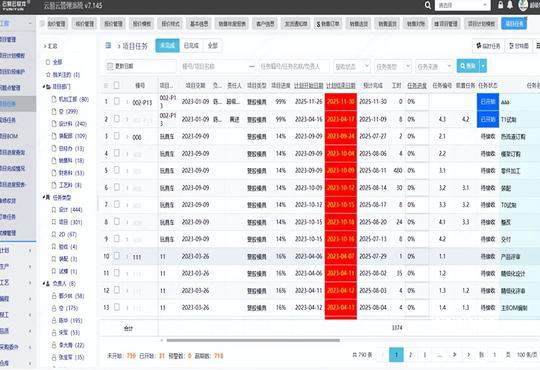Screen dimensions: 540x370
Task: Click the document icon beside 机加工部 (80)
Action: coord(54,99)
